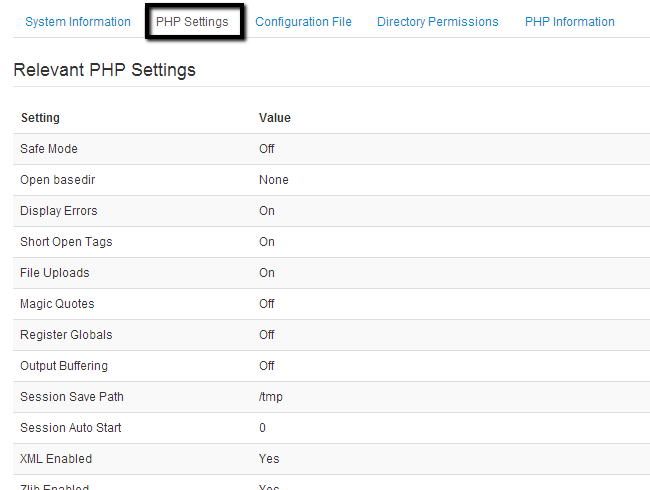Viewport: 650px width, 490px height.
Task: Click the /tmp Session Save Path value
Action: 270,397
